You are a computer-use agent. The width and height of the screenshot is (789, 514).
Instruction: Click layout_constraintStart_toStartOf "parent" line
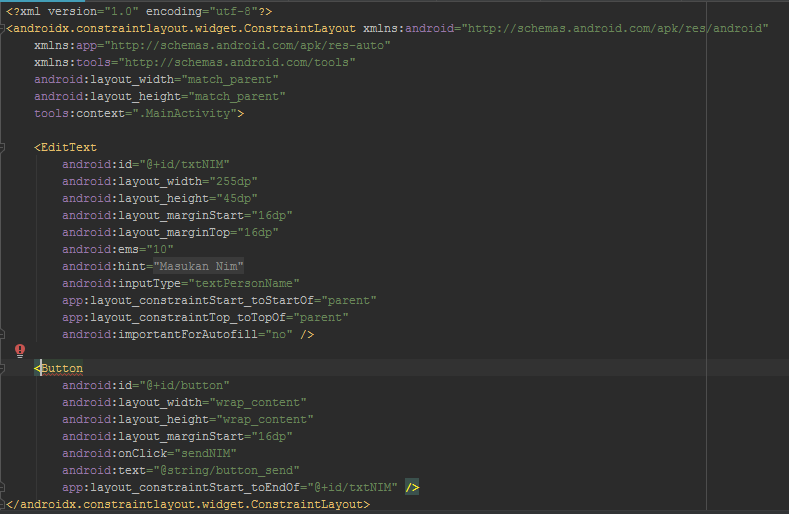219,301
